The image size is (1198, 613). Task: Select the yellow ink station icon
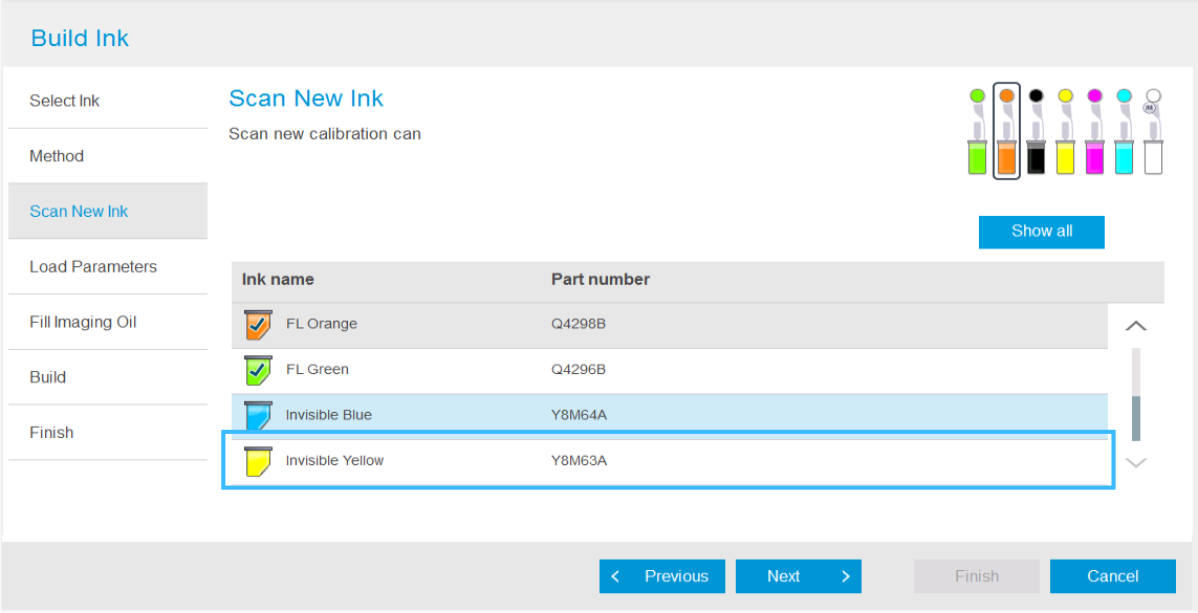pyautogui.click(x=1065, y=131)
